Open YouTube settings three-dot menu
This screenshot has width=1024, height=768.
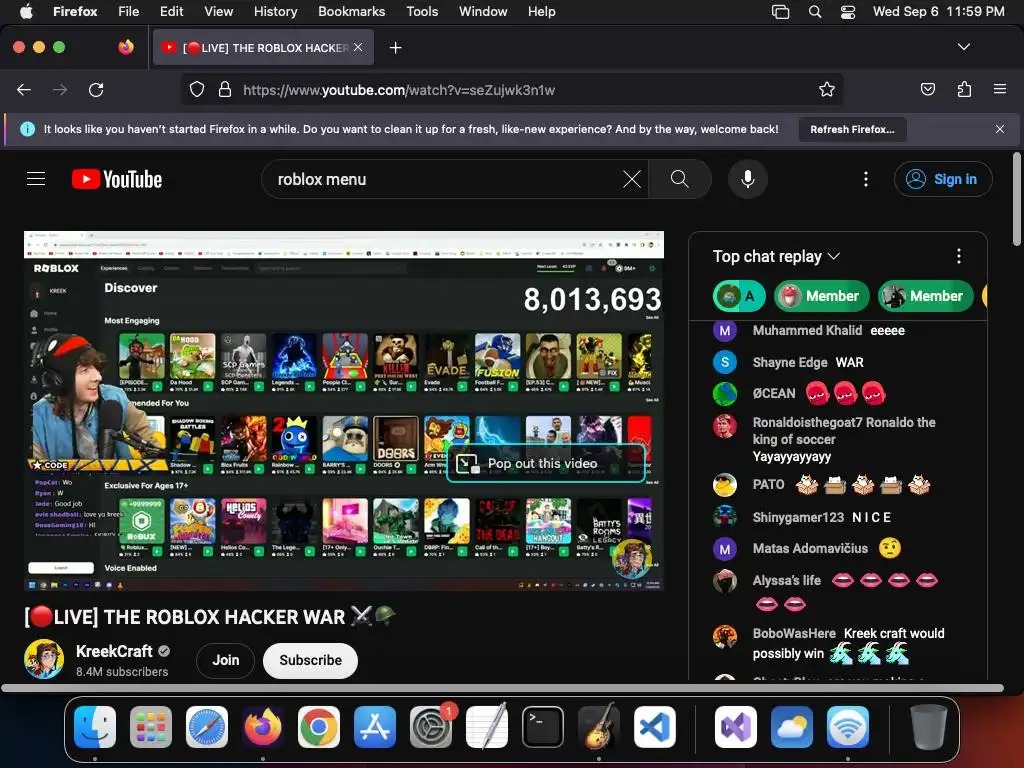(x=866, y=179)
